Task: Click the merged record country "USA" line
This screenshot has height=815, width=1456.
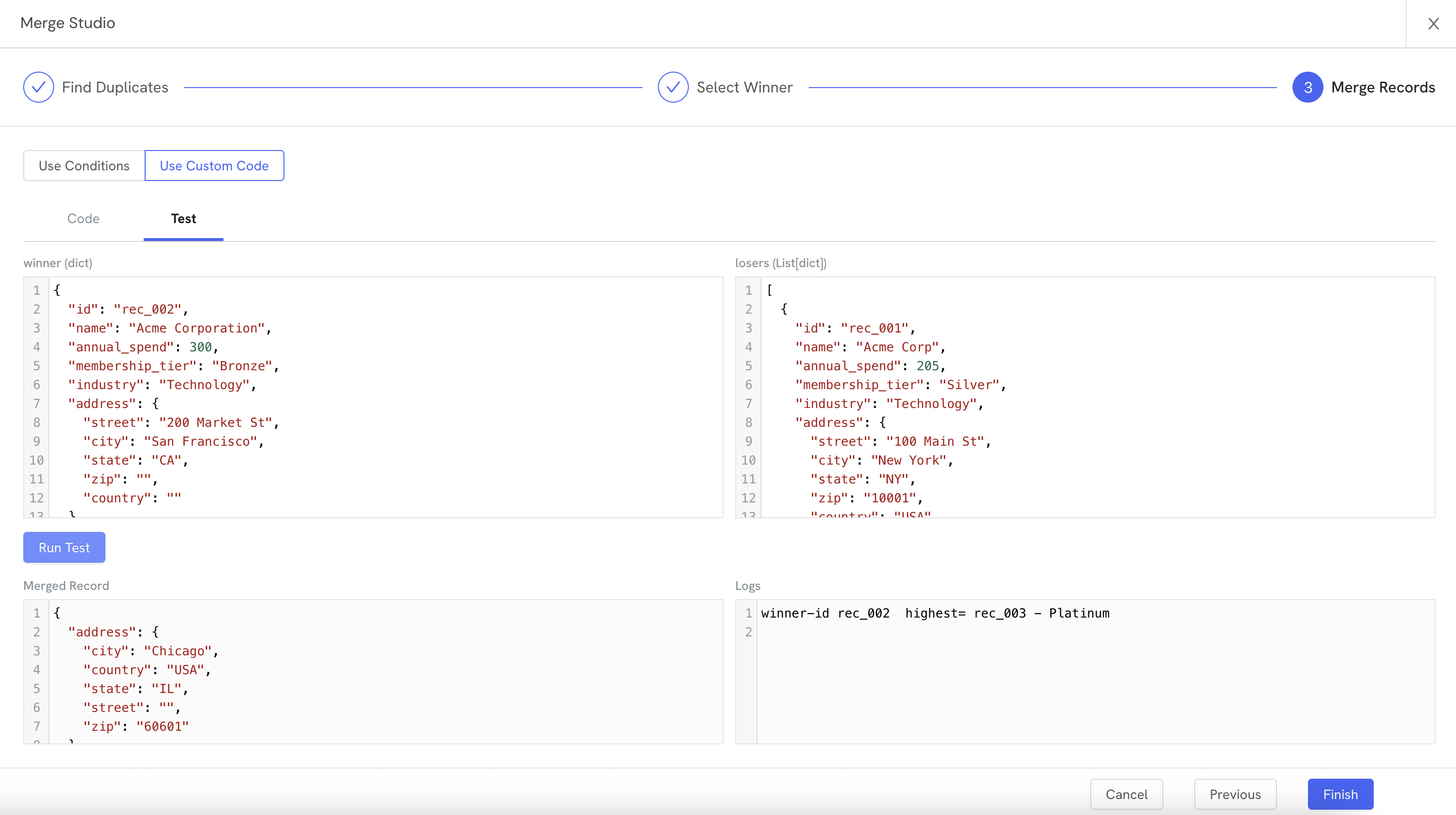Action: point(147,670)
